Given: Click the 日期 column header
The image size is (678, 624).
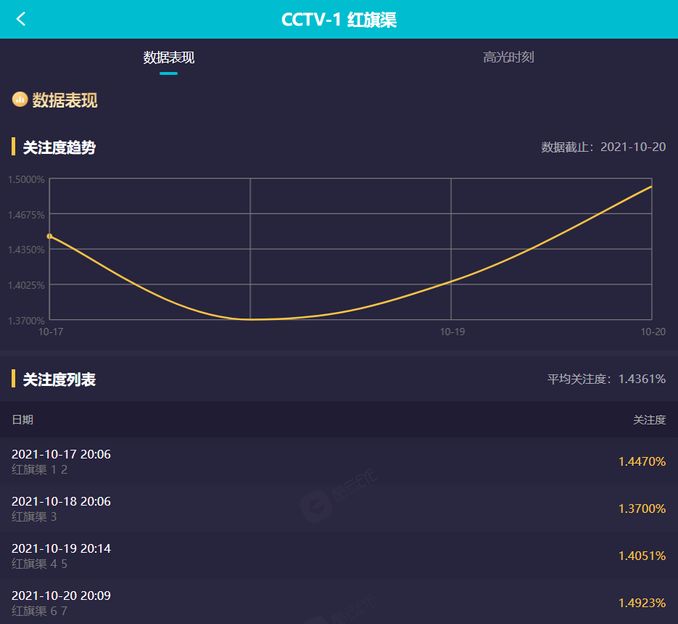Looking at the screenshot, I should point(22,419).
